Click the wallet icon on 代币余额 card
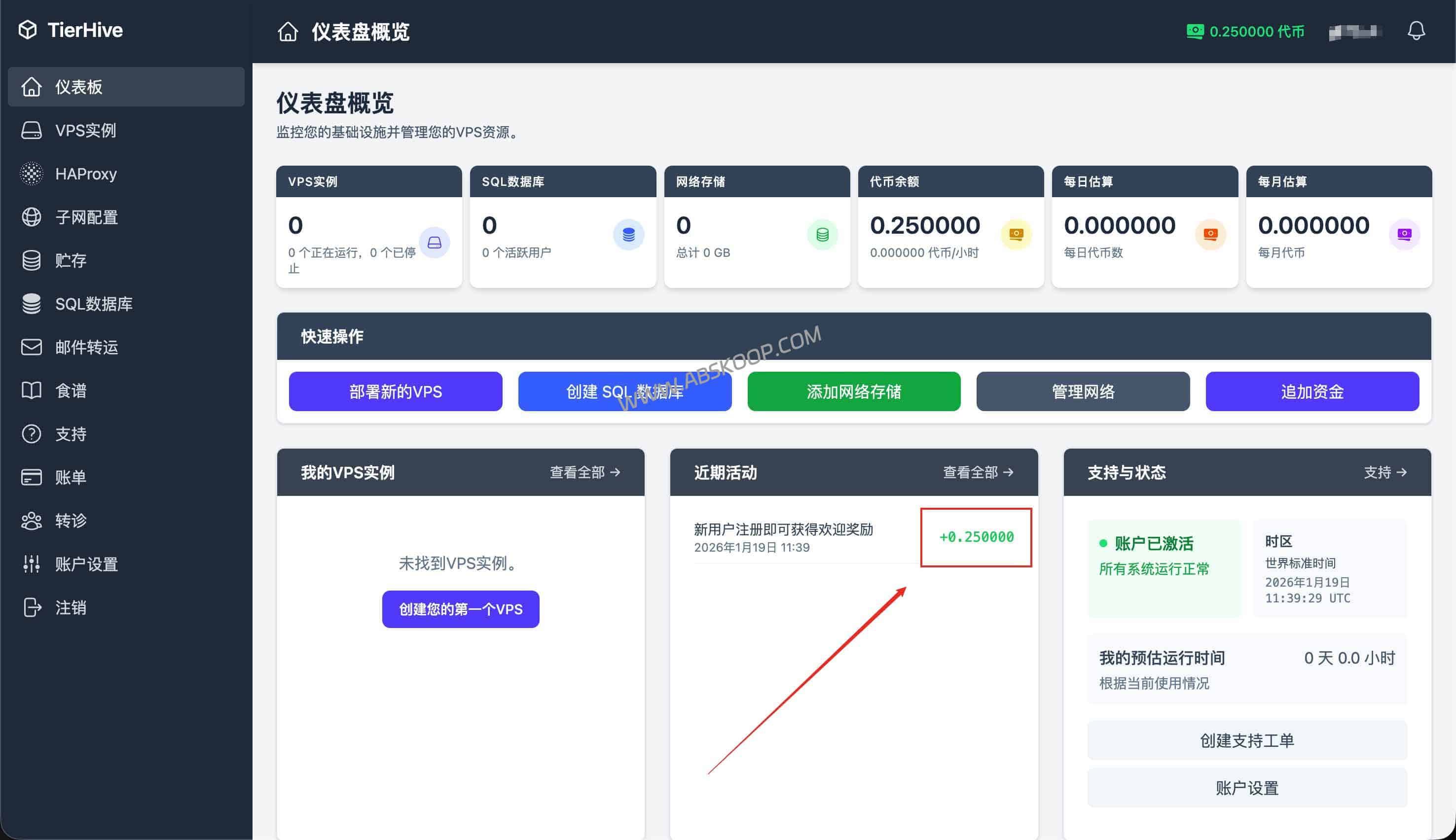This screenshot has width=1456, height=840. click(x=1016, y=234)
